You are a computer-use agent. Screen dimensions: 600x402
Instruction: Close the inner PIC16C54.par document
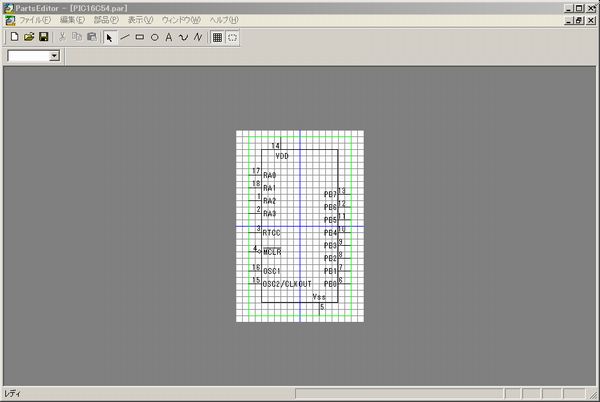coord(591,20)
